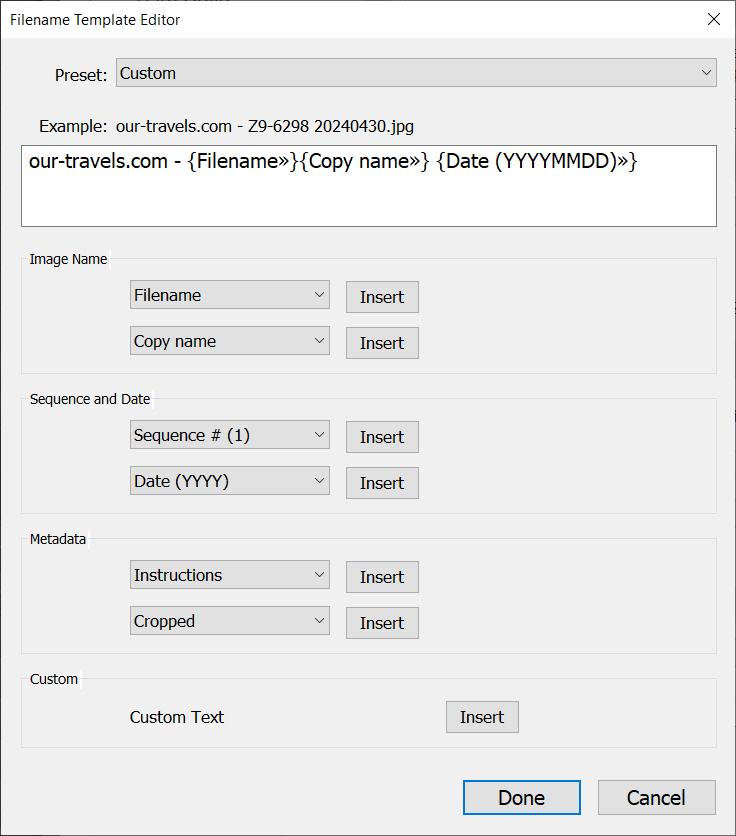The width and height of the screenshot is (736, 836).
Task: Expand the Sequence # (1) dropdown
Action: pyautogui.click(x=230, y=435)
